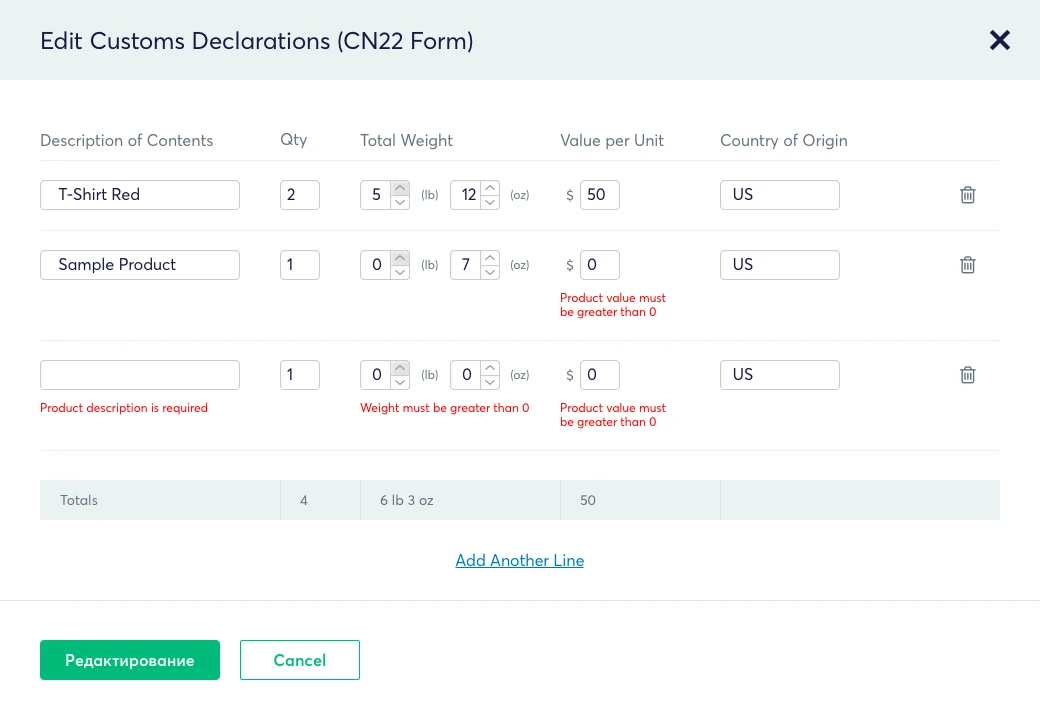Focus the empty description field
Image resolution: width=1040 pixels, height=720 pixels.
coord(140,375)
